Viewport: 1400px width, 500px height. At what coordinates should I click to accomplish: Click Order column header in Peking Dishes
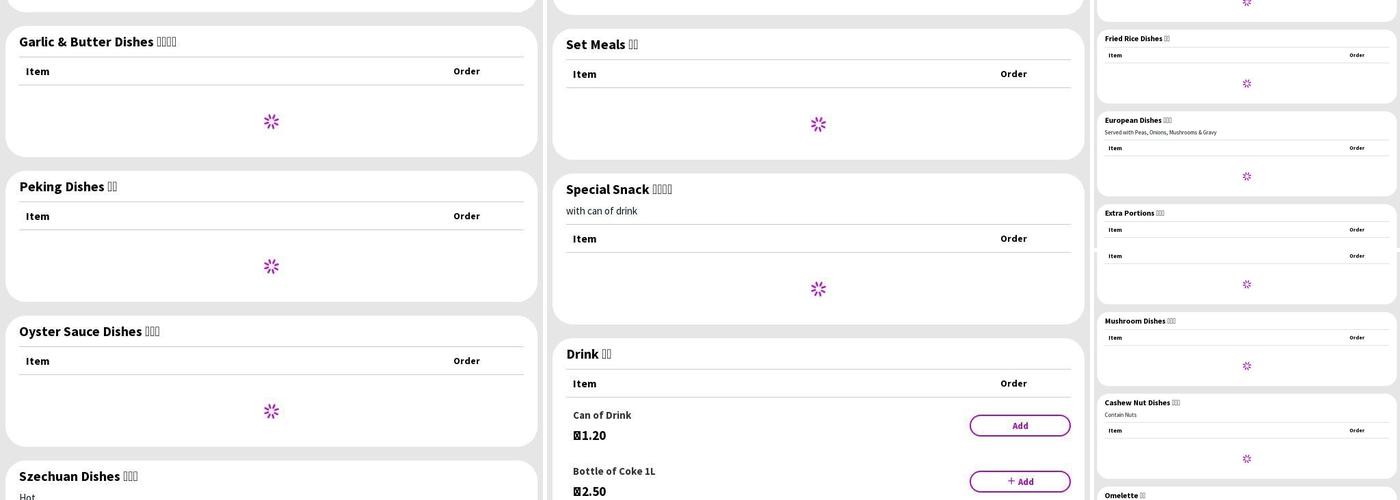click(x=466, y=216)
